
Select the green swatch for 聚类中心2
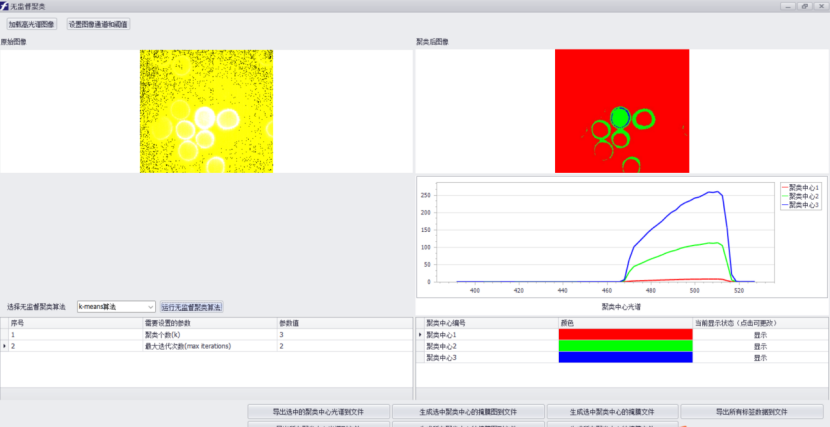coord(625,346)
